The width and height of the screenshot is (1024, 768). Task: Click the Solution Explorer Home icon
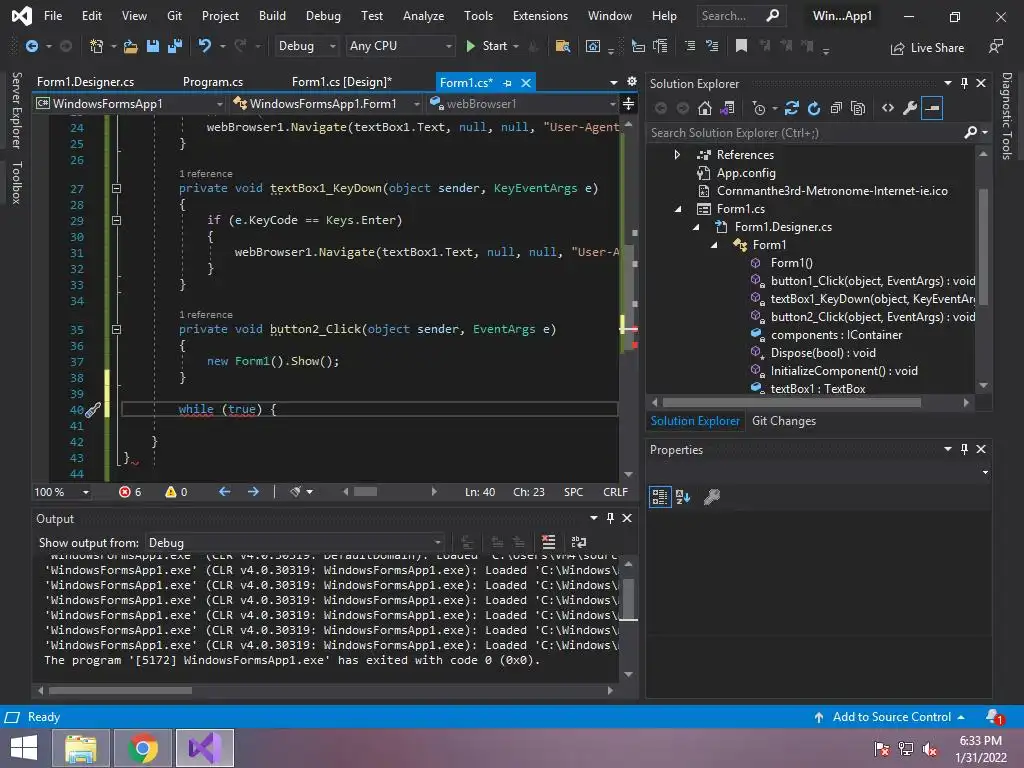(705, 108)
